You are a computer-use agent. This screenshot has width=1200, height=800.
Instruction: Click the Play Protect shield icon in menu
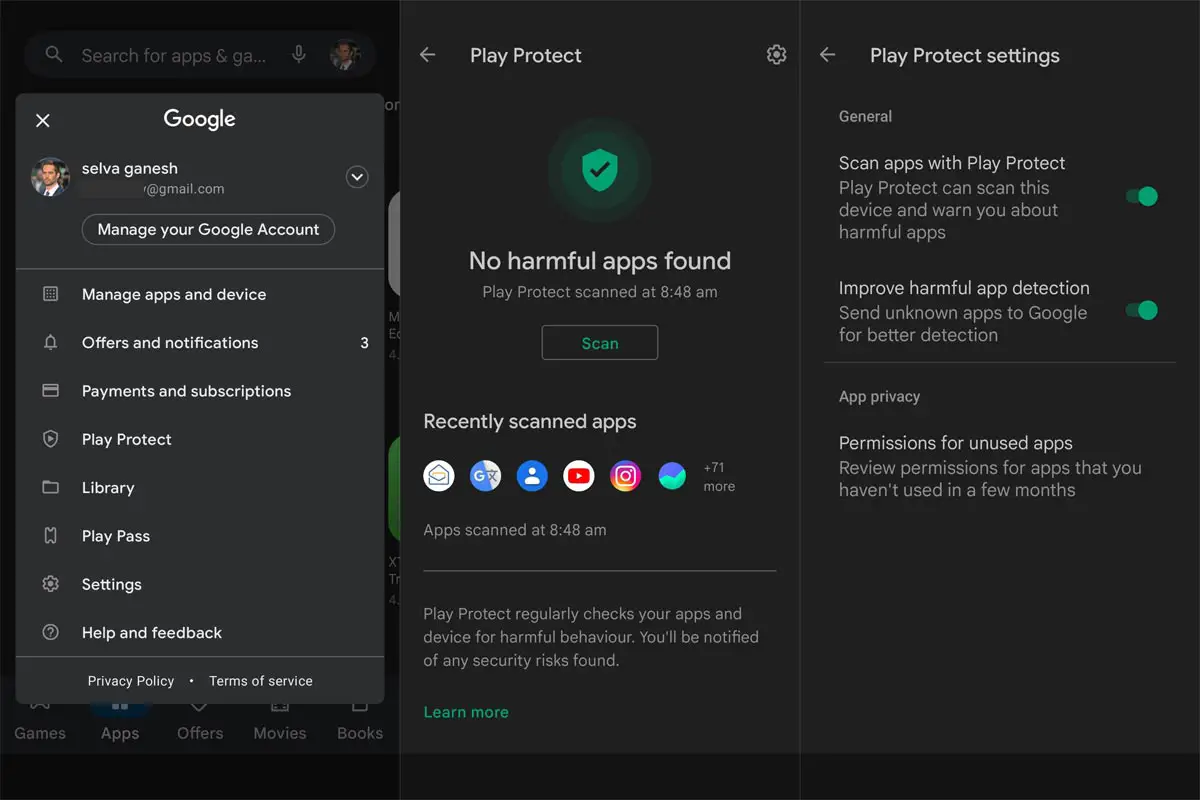pyautogui.click(x=50, y=439)
